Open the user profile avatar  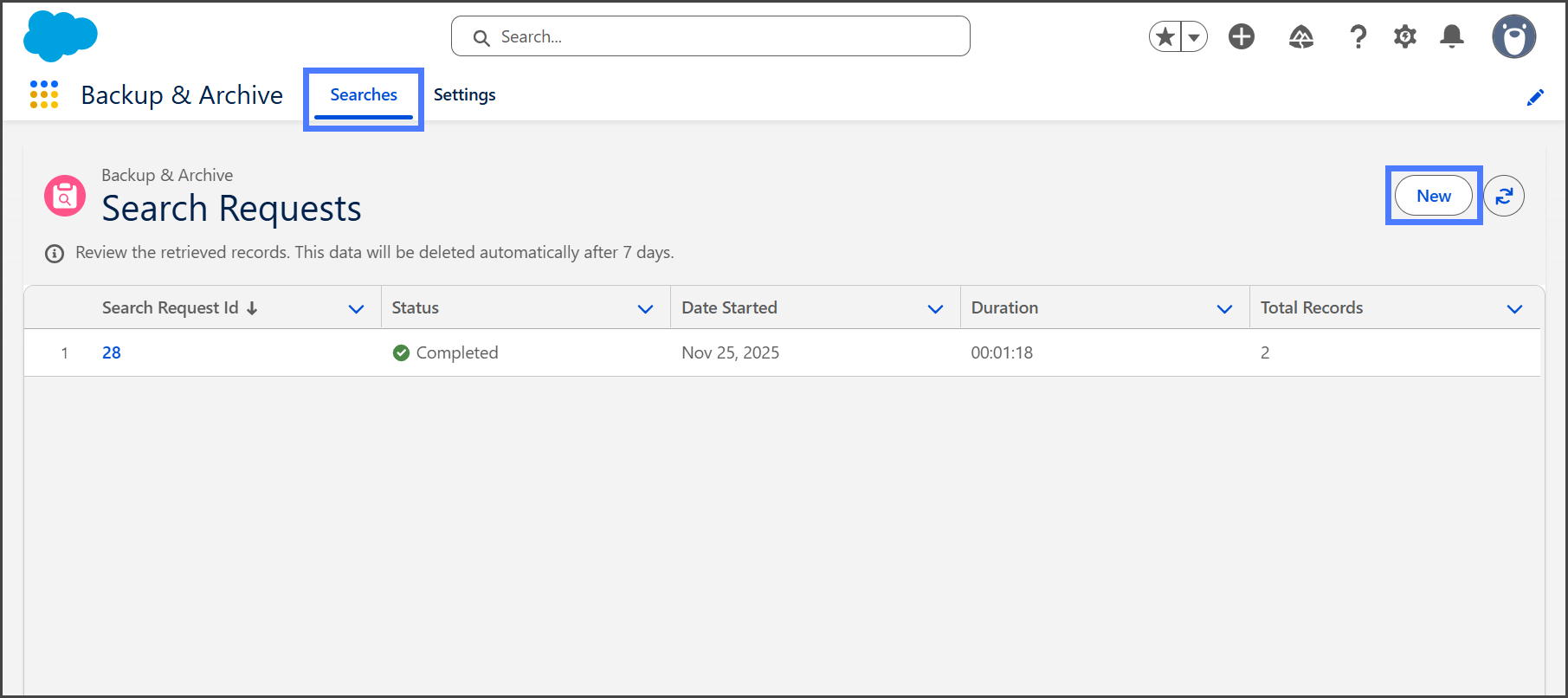1513,36
